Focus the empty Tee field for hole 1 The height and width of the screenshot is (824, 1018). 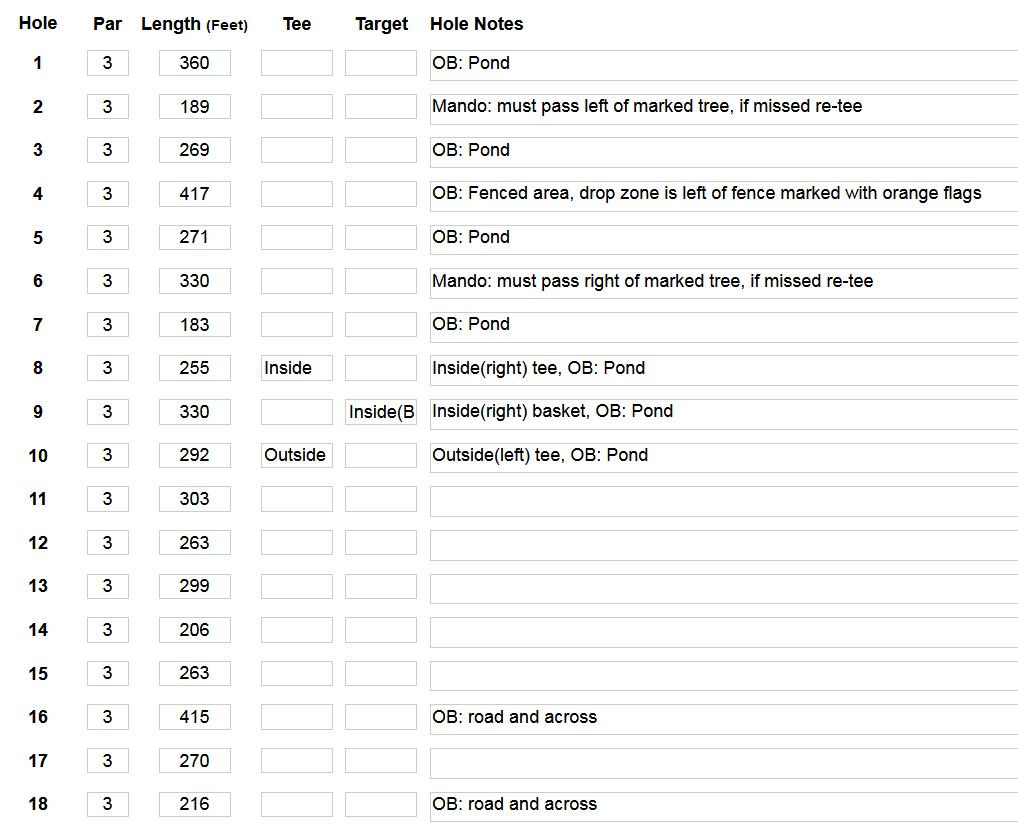[297, 63]
